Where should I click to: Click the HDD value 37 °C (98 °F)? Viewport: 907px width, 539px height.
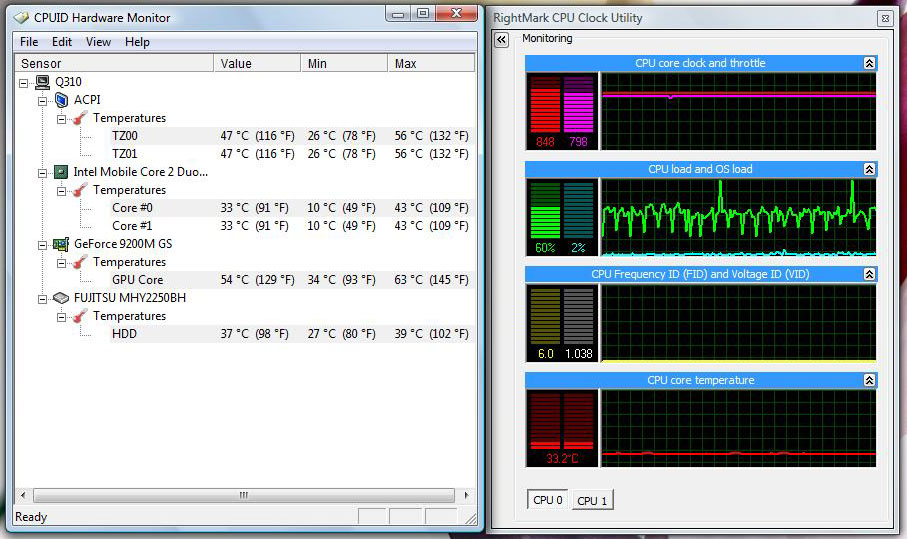(x=255, y=334)
